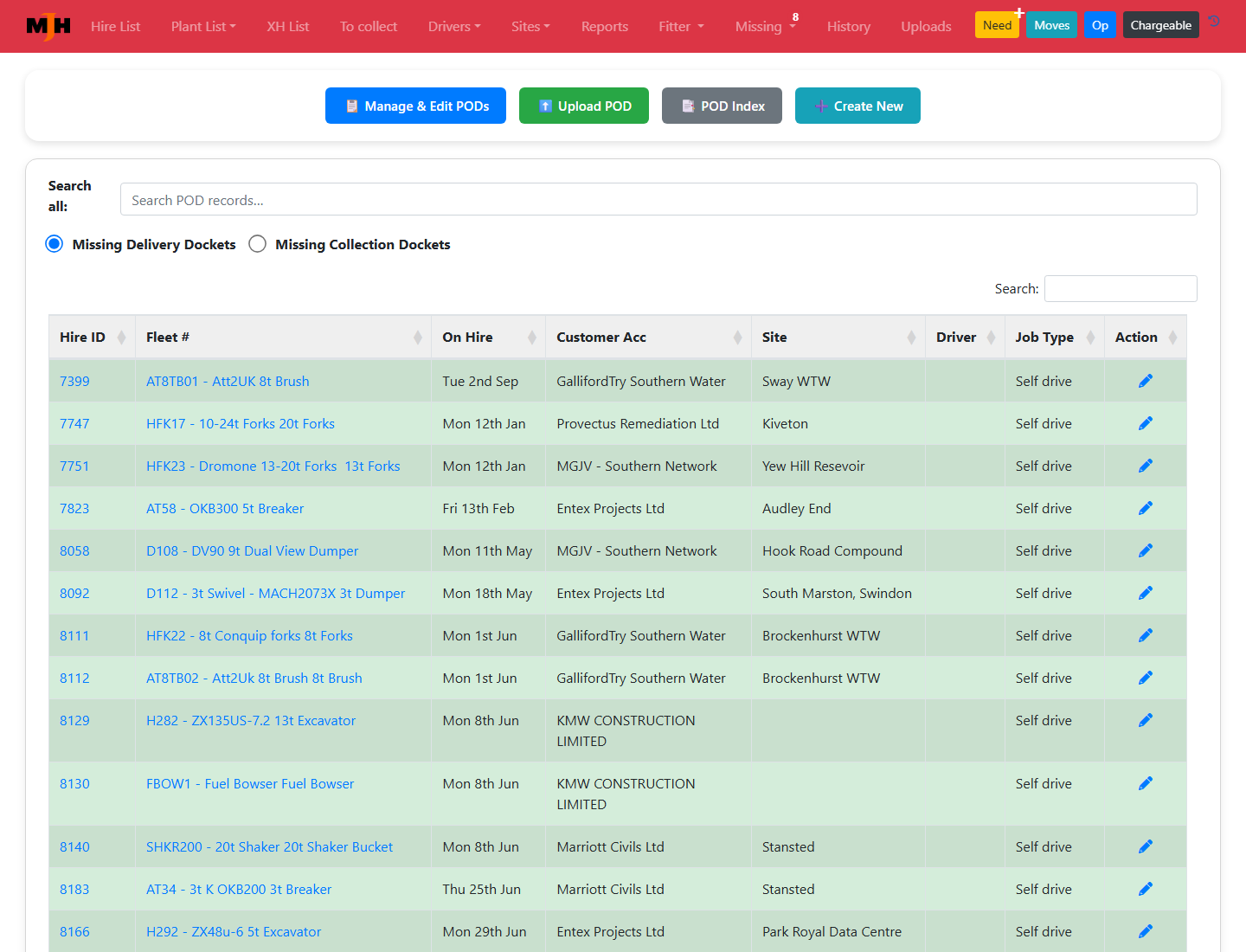Click the Manage & Edit PODs button
Screen dimensions: 1246x952
(x=415, y=106)
